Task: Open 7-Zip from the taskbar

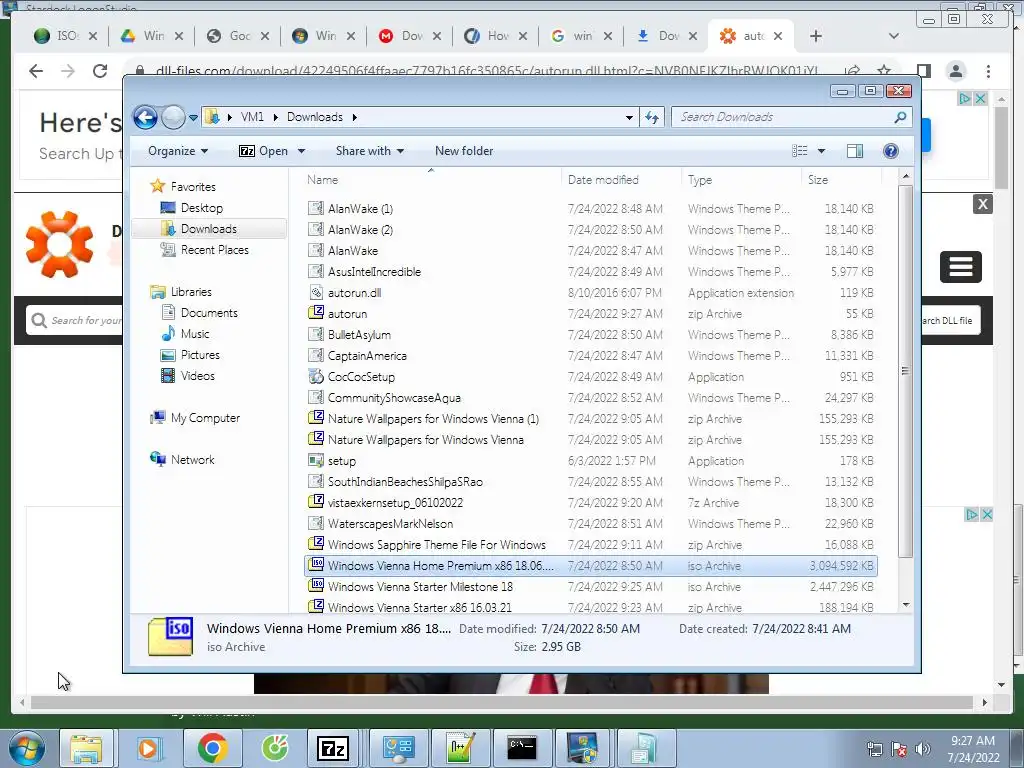Action: 332,748
